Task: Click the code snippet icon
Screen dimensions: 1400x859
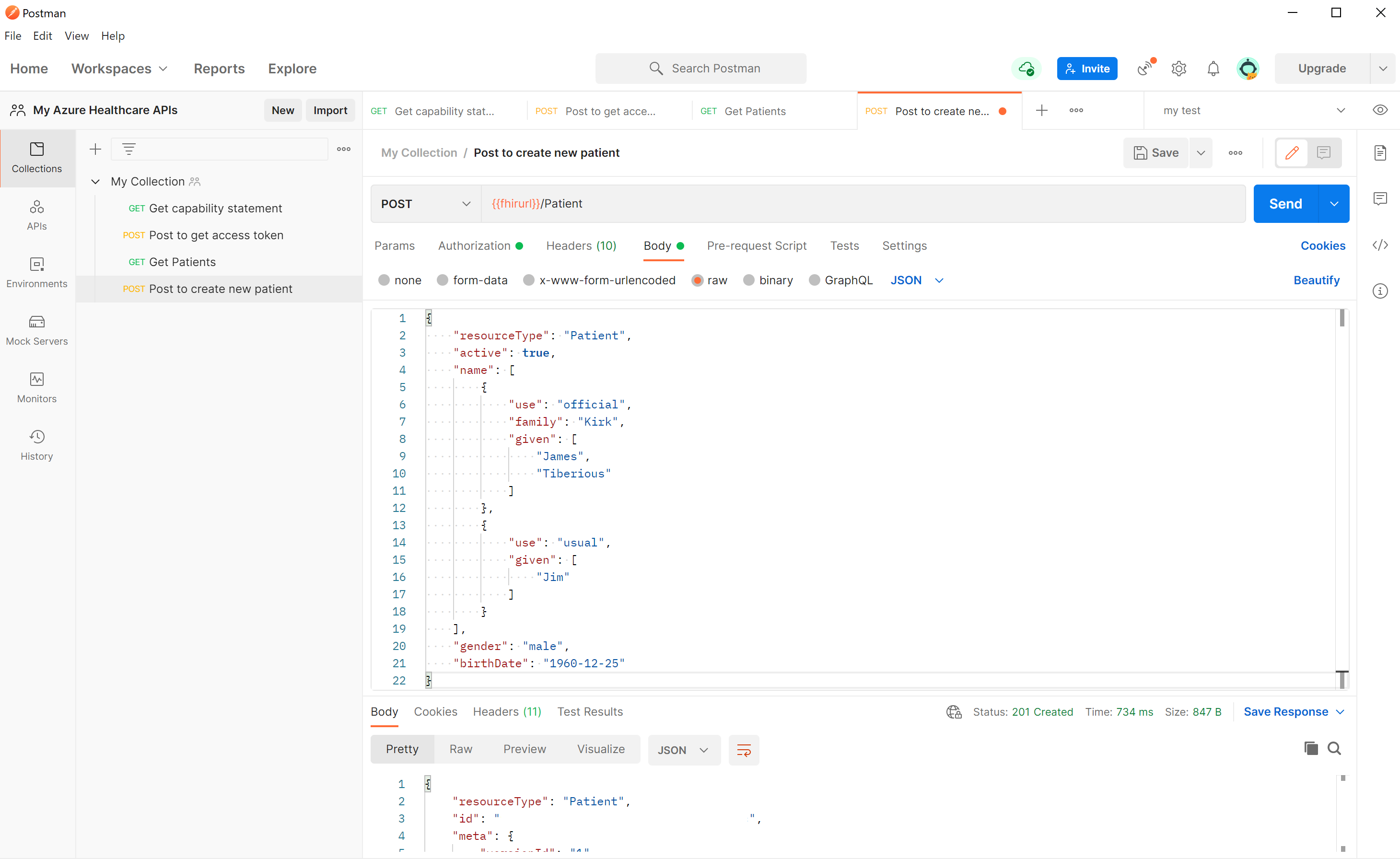Action: (1379, 245)
